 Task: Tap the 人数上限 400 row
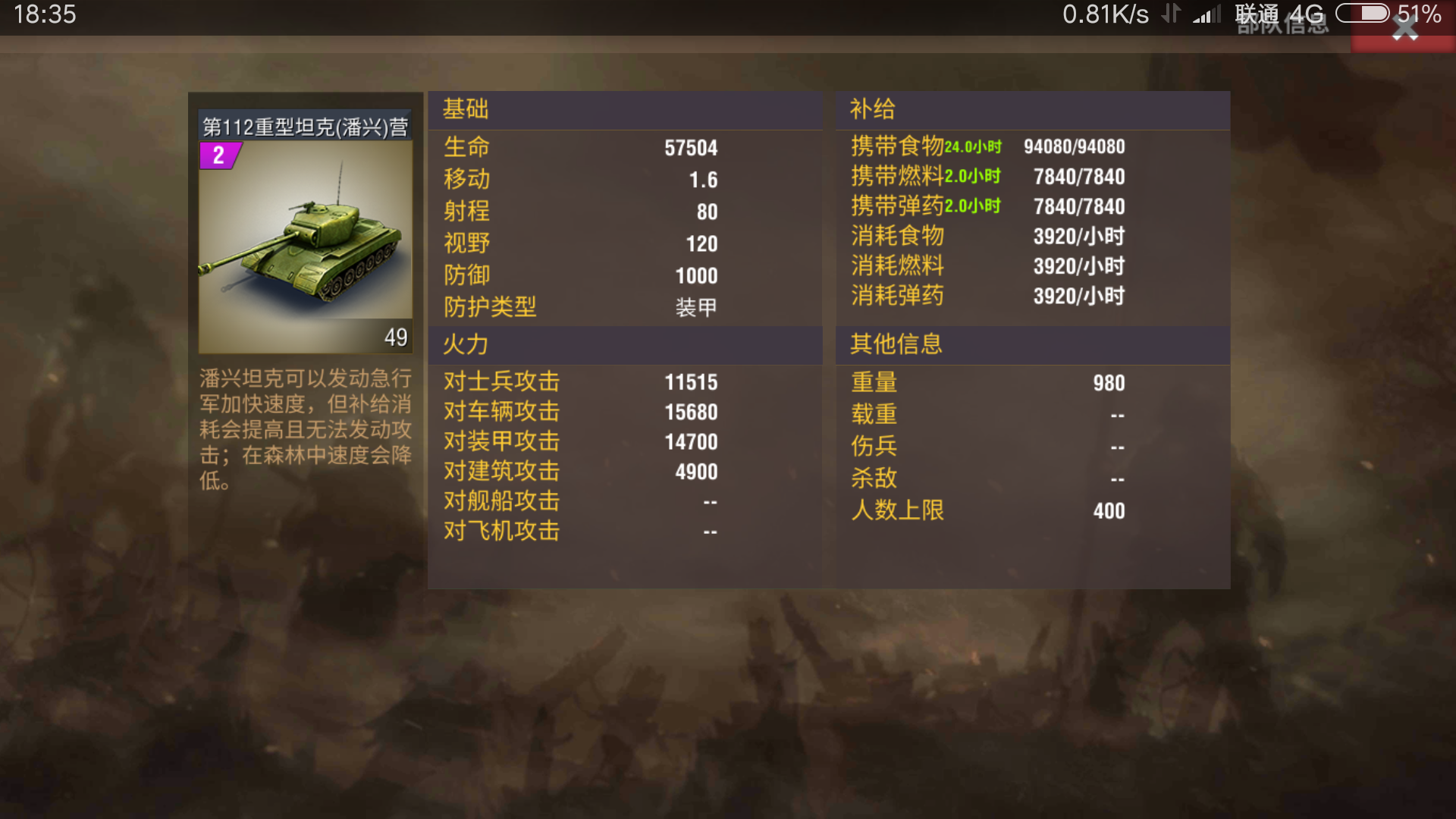[988, 510]
